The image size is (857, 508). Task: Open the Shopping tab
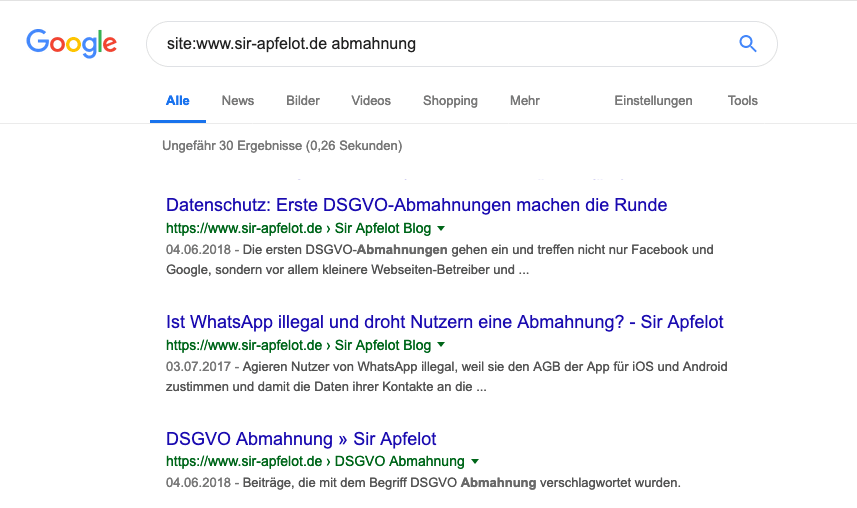[450, 101]
